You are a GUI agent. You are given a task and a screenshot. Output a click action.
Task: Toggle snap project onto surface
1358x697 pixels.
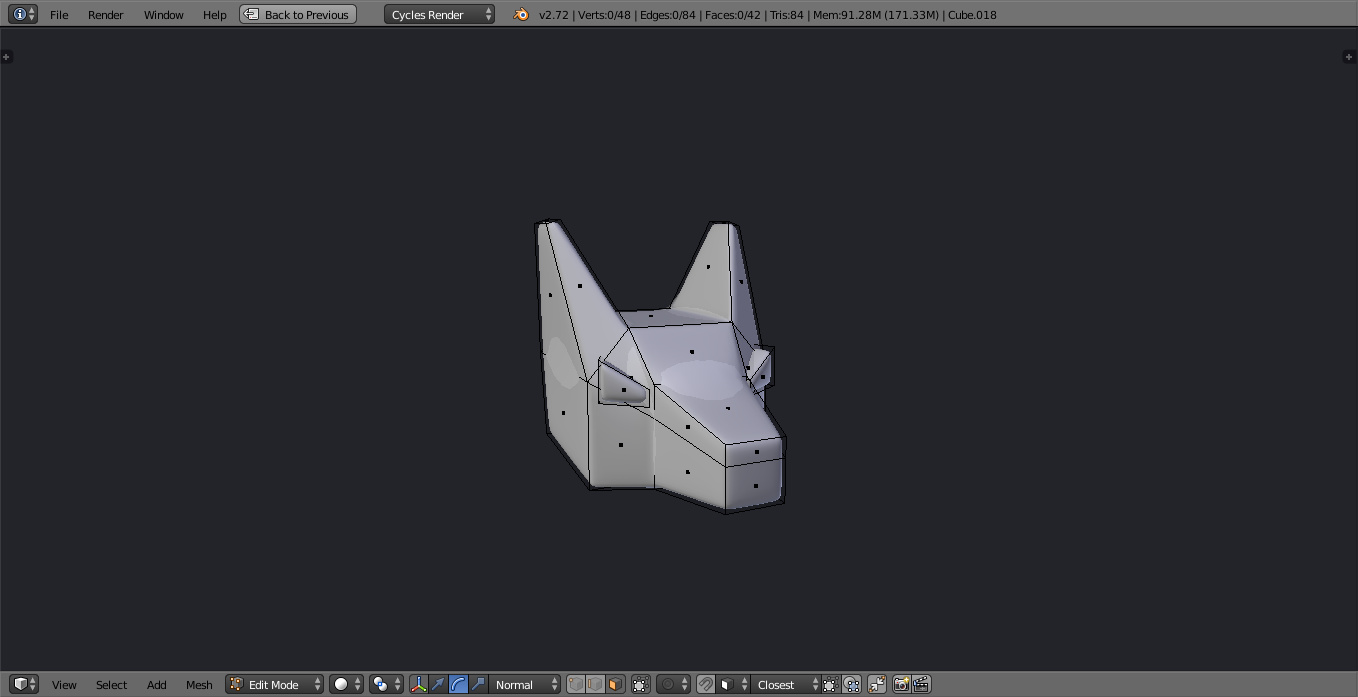(x=851, y=684)
